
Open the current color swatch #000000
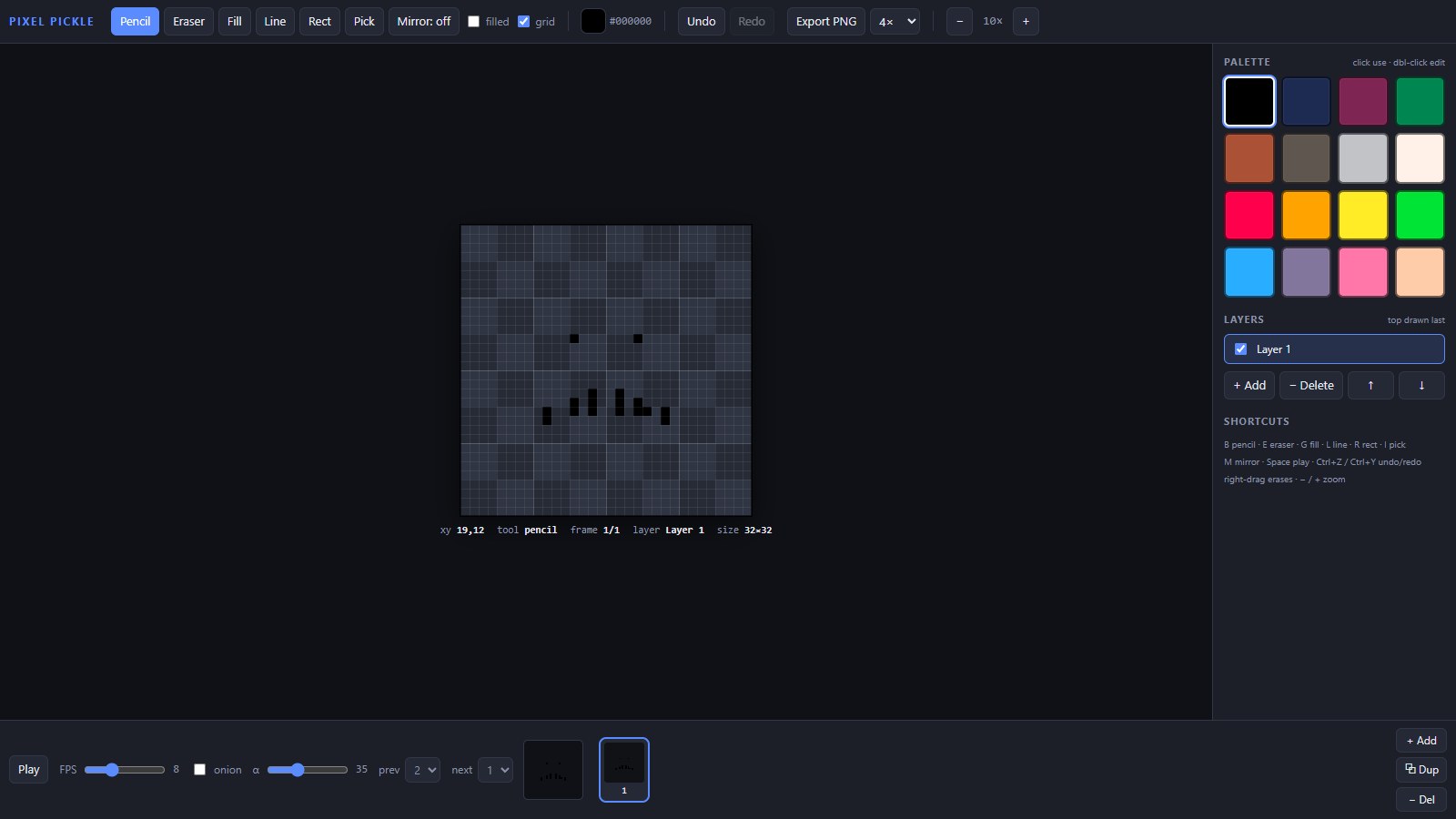click(x=592, y=21)
